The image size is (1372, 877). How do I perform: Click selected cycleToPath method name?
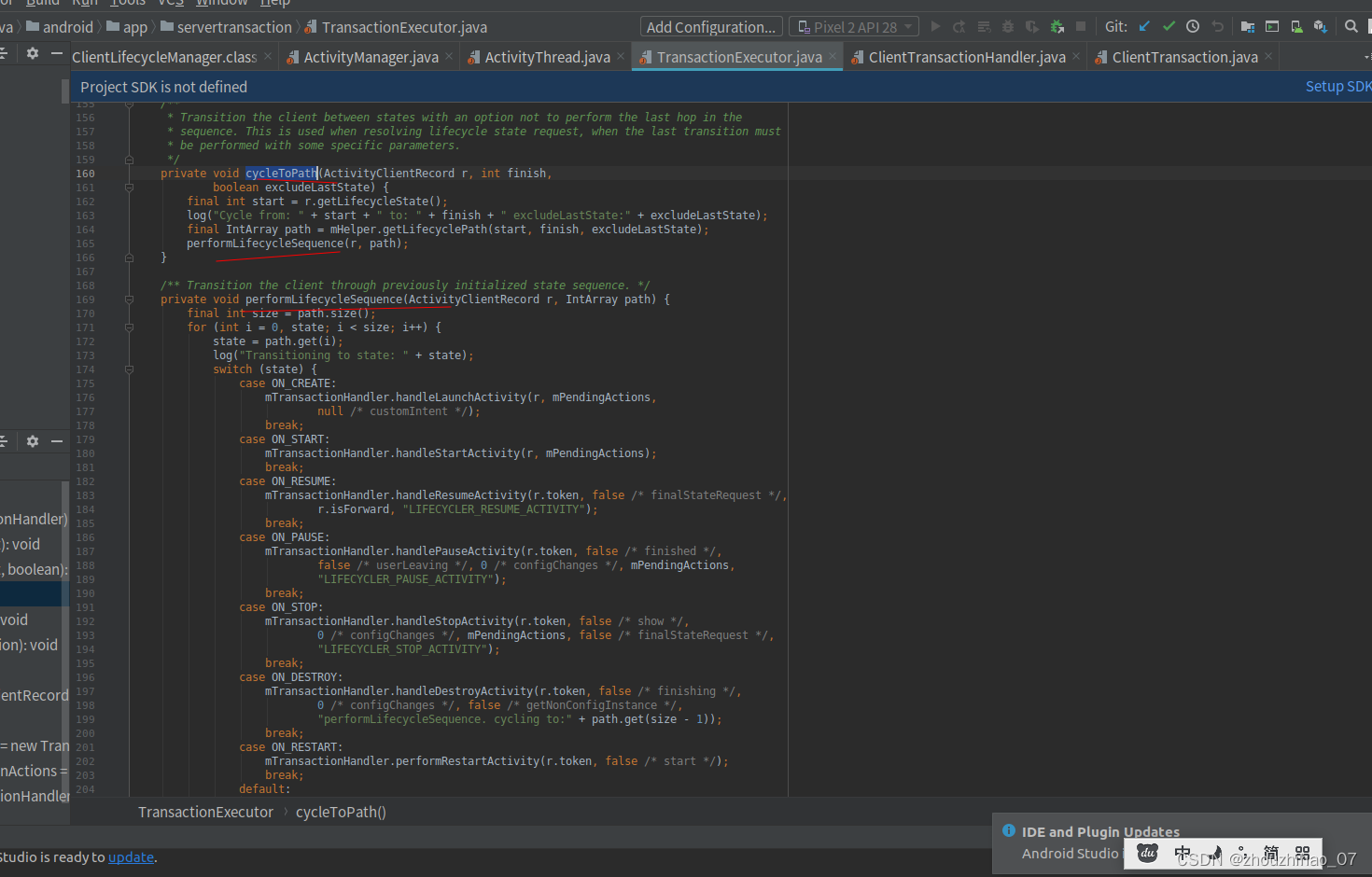coord(281,174)
